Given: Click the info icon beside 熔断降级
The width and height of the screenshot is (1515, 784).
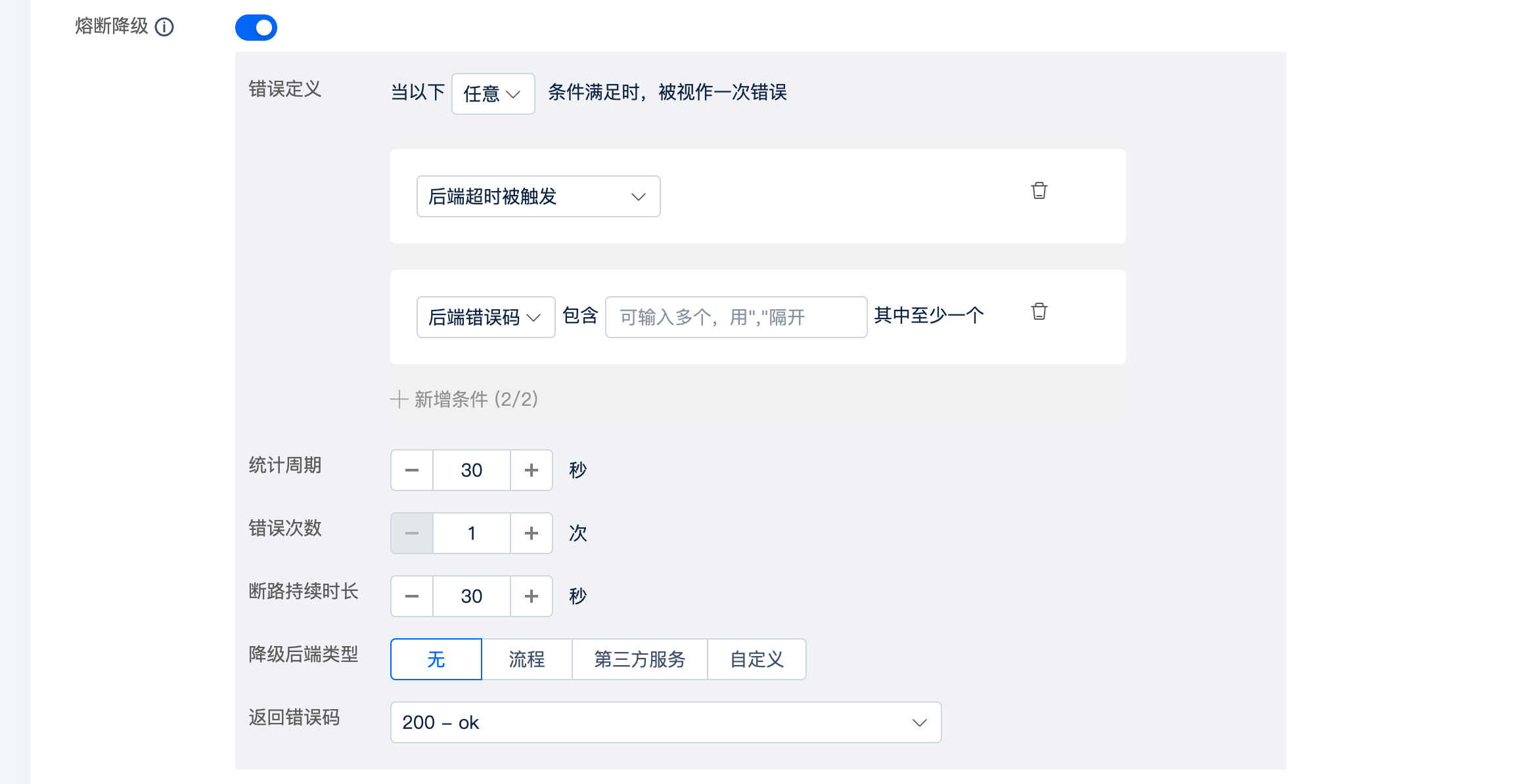Looking at the screenshot, I should point(164,27).
